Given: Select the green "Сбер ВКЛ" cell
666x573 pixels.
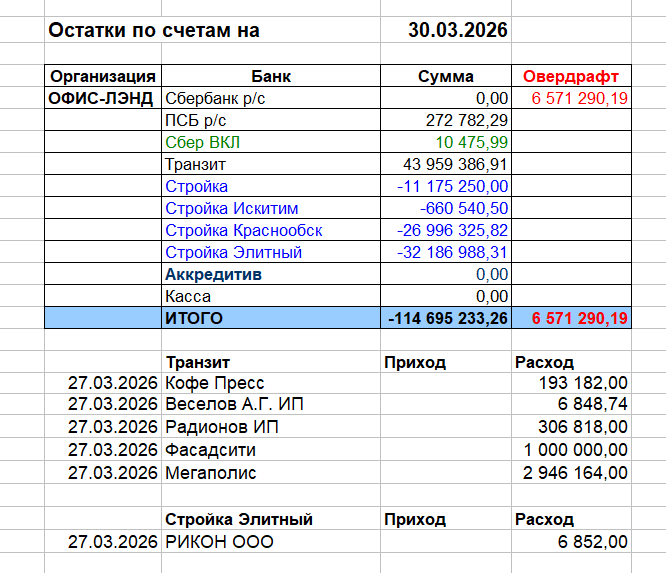Looking at the screenshot, I should tap(271, 142).
